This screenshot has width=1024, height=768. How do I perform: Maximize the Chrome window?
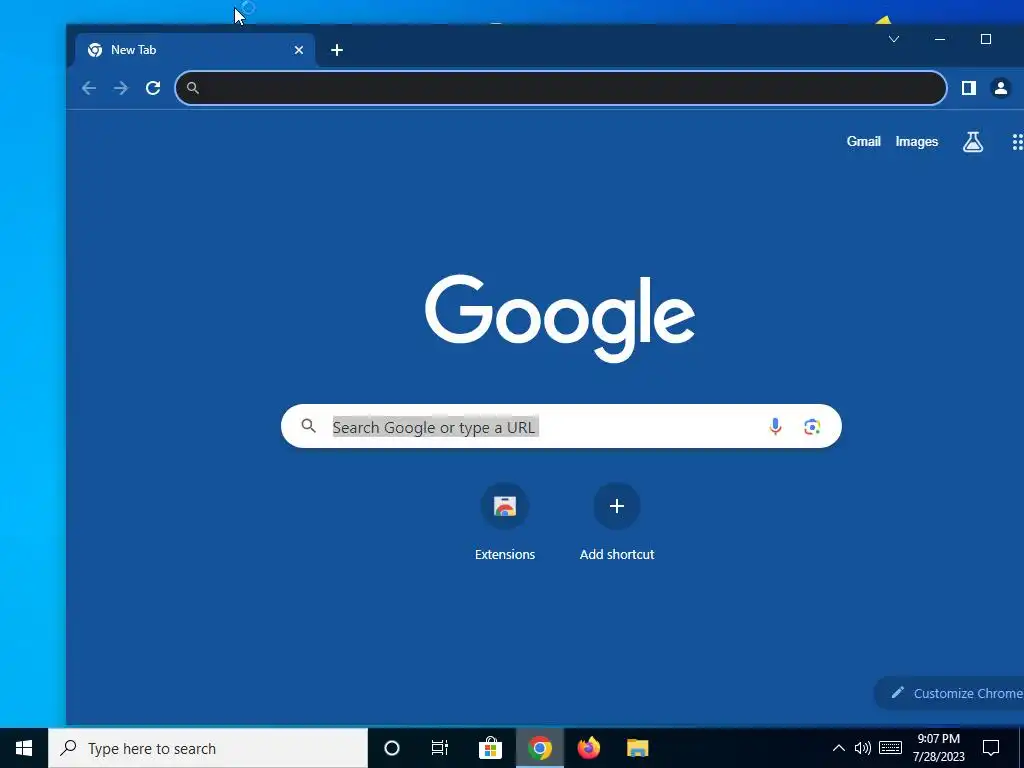point(986,39)
